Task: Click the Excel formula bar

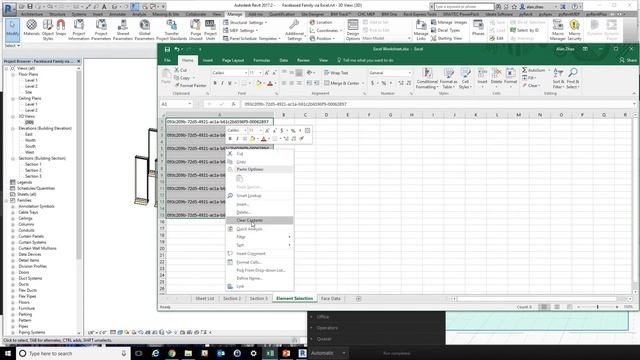Action: [437, 104]
